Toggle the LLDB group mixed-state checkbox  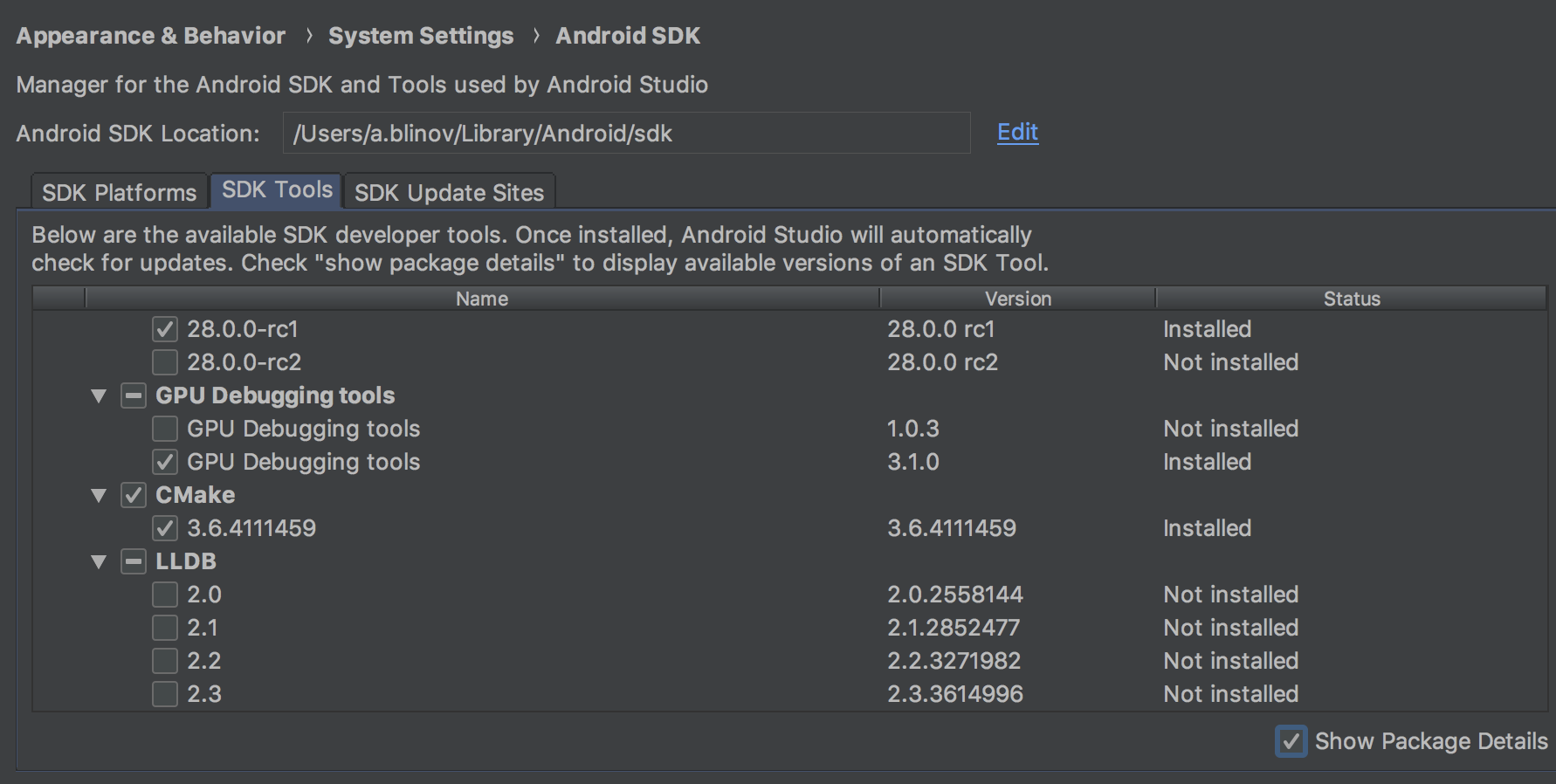tap(134, 561)
